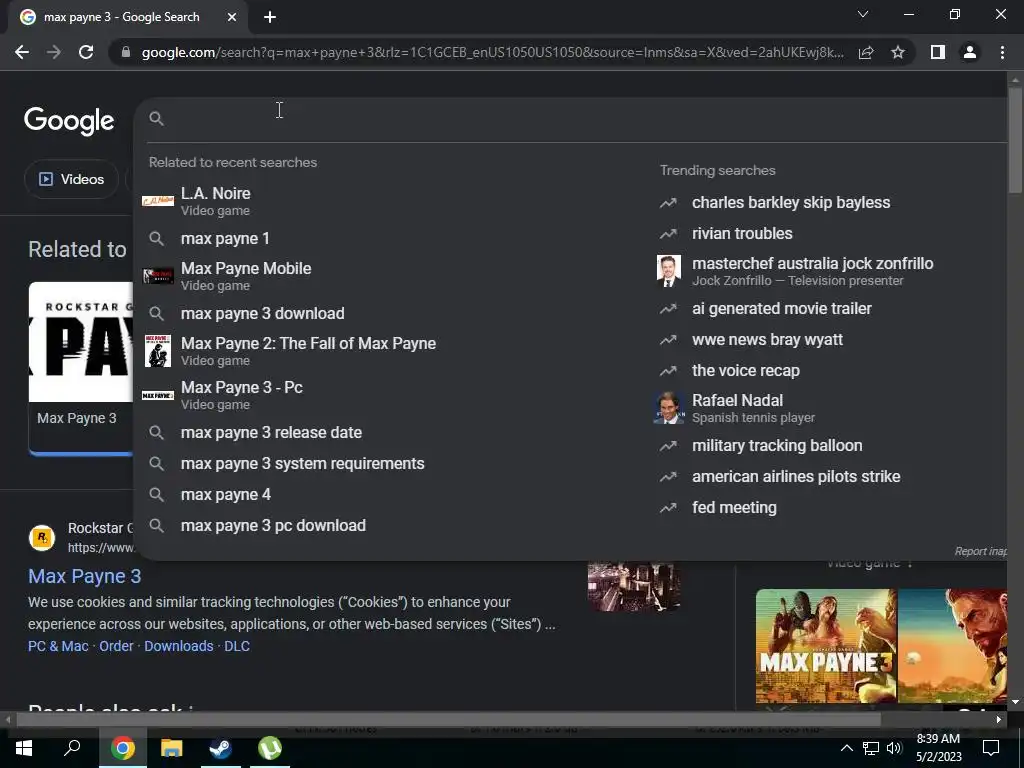This screenshot has width=1024, height=768.
Task: Open the 'Downloads' sitelink
Action: point(179,646)
